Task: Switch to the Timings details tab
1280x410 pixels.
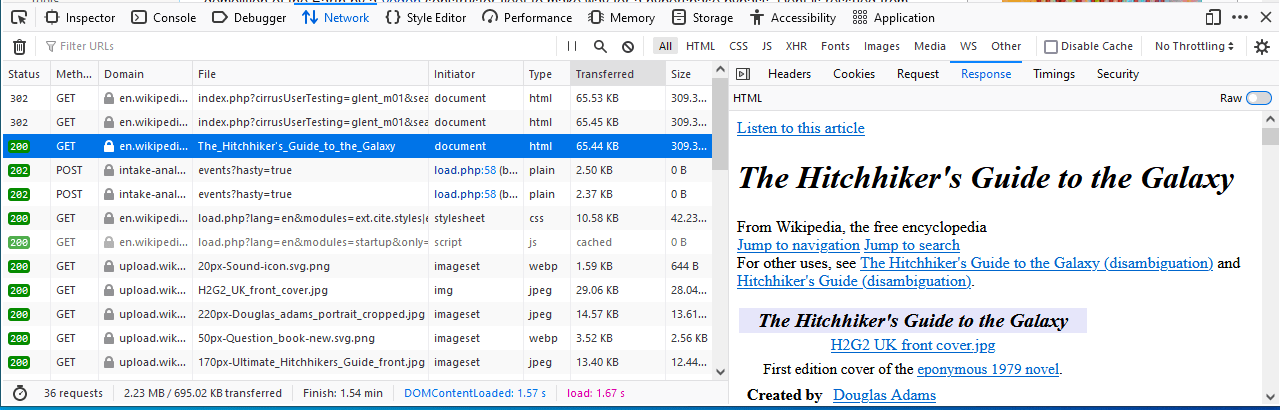Action: tap(1054, 74)
